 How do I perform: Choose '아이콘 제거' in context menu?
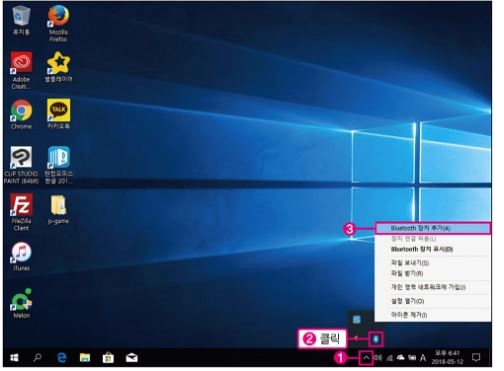point(433,315)
